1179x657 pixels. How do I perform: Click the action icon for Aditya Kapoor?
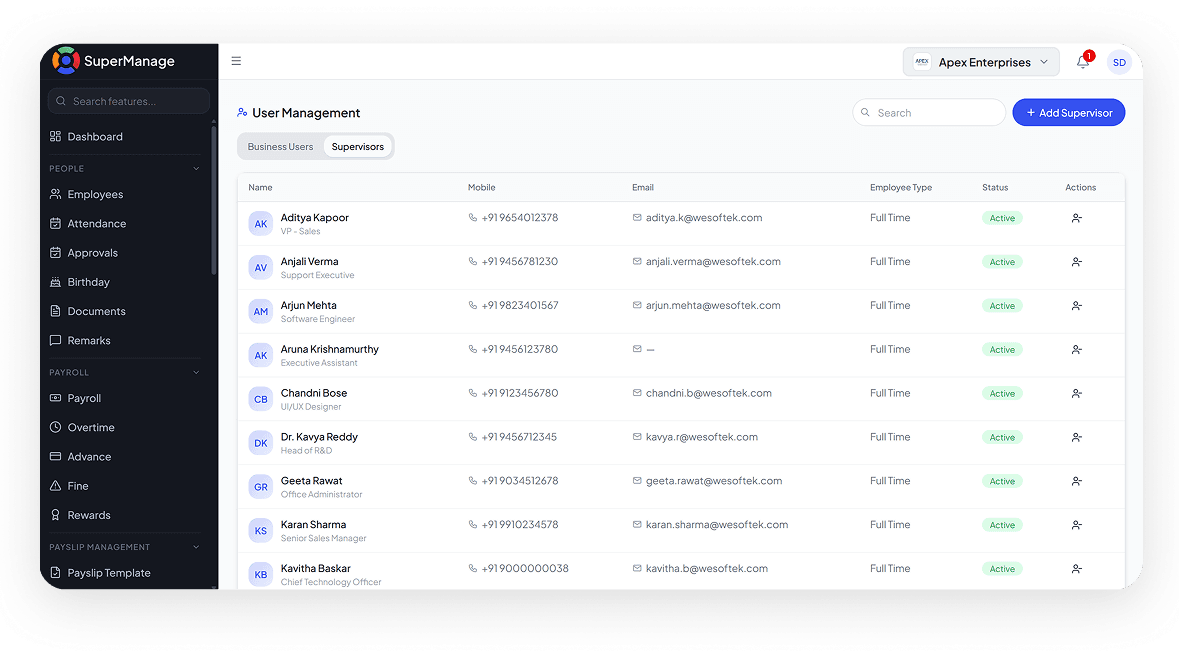click(x=1077, y=218)
